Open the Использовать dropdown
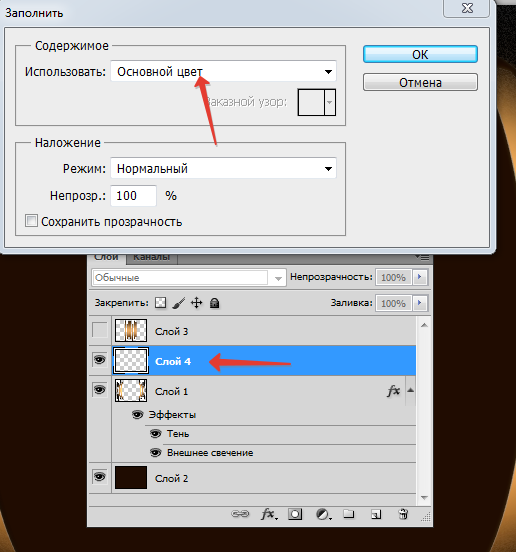The width and height of the screenshot is (516, 552). coord(224,71)
